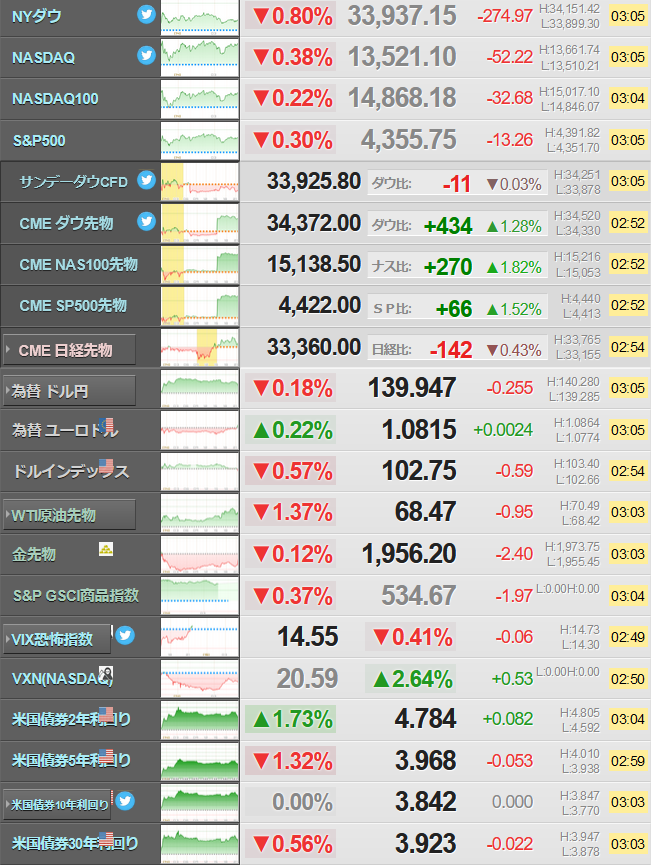
Task: Click Twitter icon next to サンデーダウCFD
Action: (x=146, y=180)
